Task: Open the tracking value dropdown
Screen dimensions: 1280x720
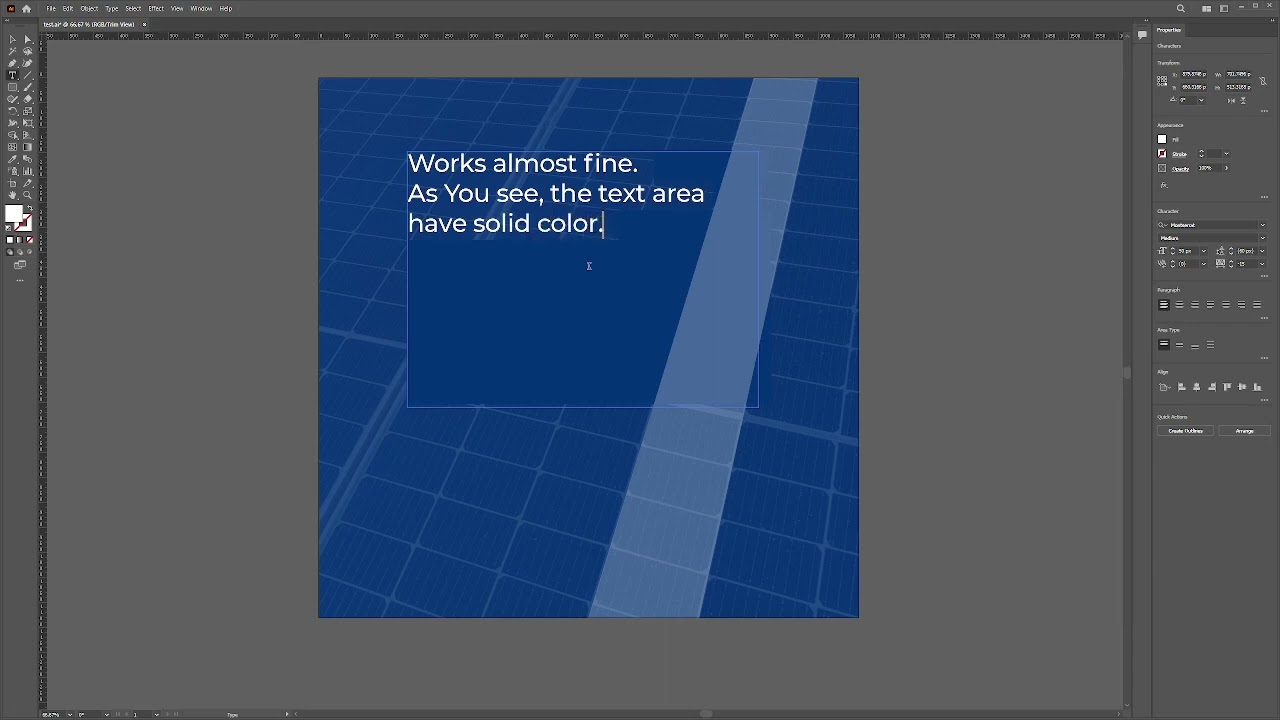Action: (x=1262, y=264)
